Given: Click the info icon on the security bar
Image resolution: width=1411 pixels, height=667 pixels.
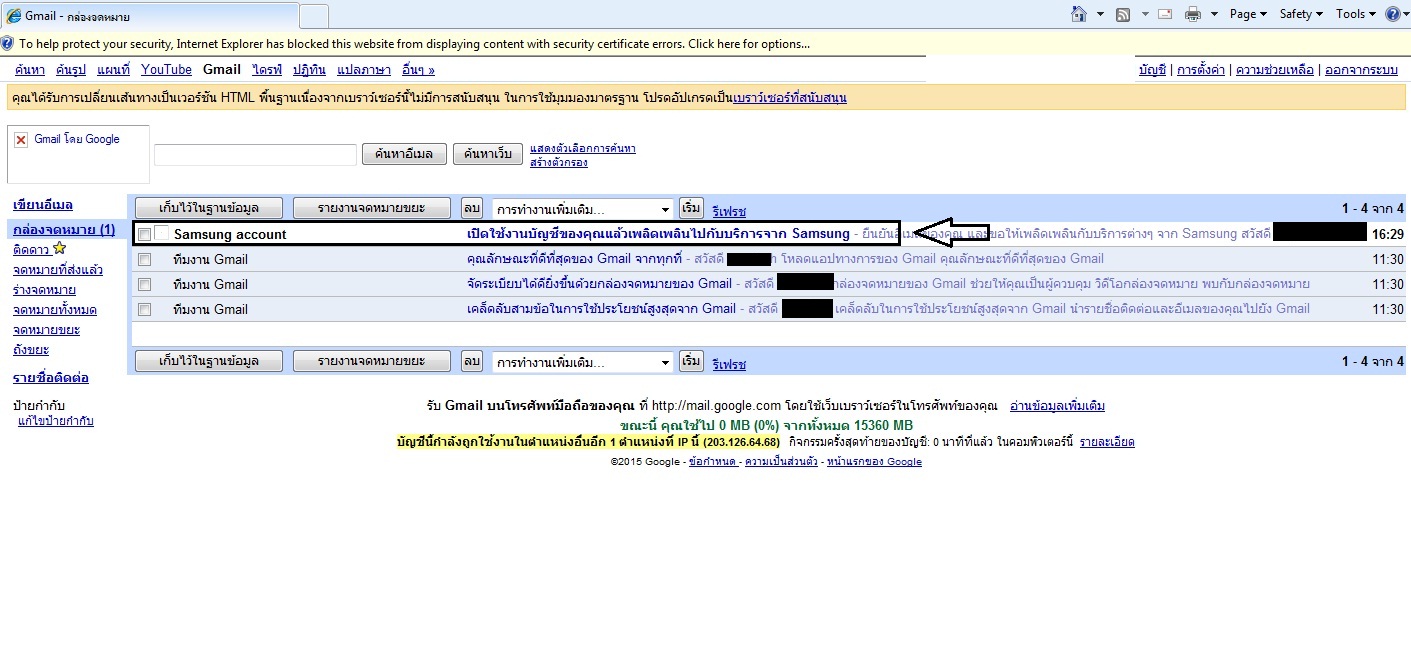Looking at the screenshot, I should tap(8, 44).
